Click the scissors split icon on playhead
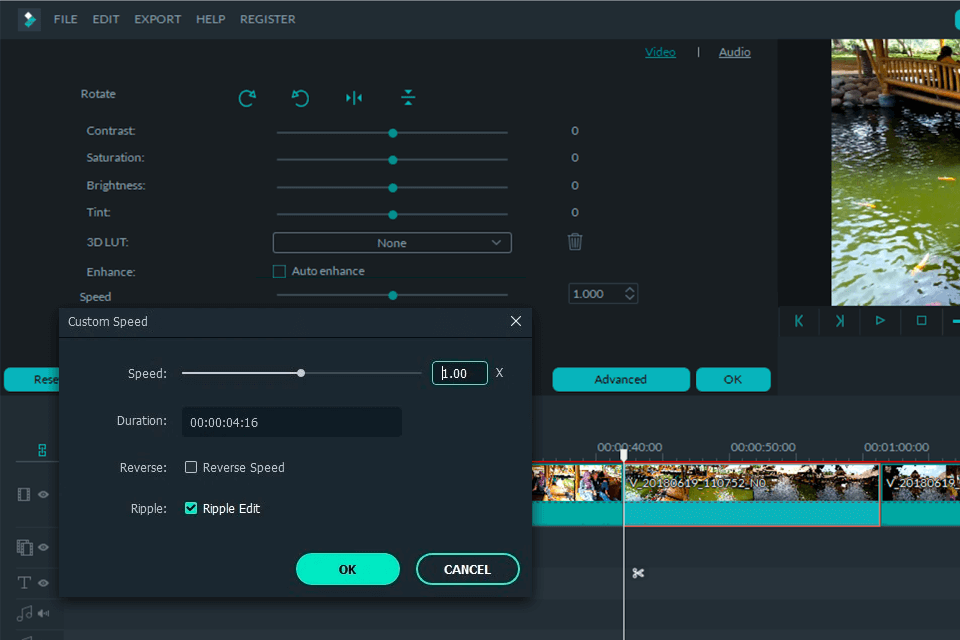 (x=638, y=573)
